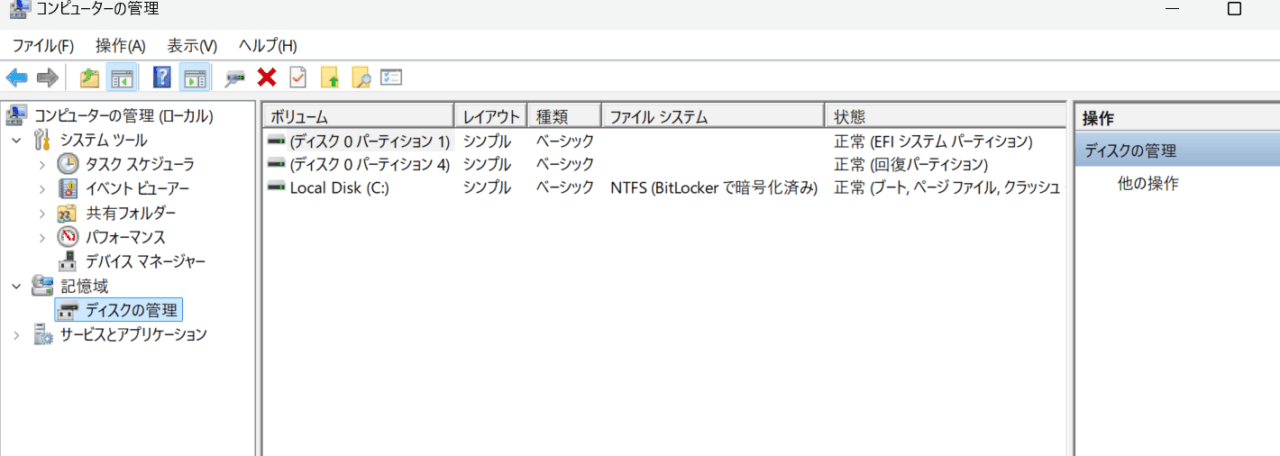Toggle the show/hide console tree icon
Screen dimensions: 1280x456
(122, 77)
